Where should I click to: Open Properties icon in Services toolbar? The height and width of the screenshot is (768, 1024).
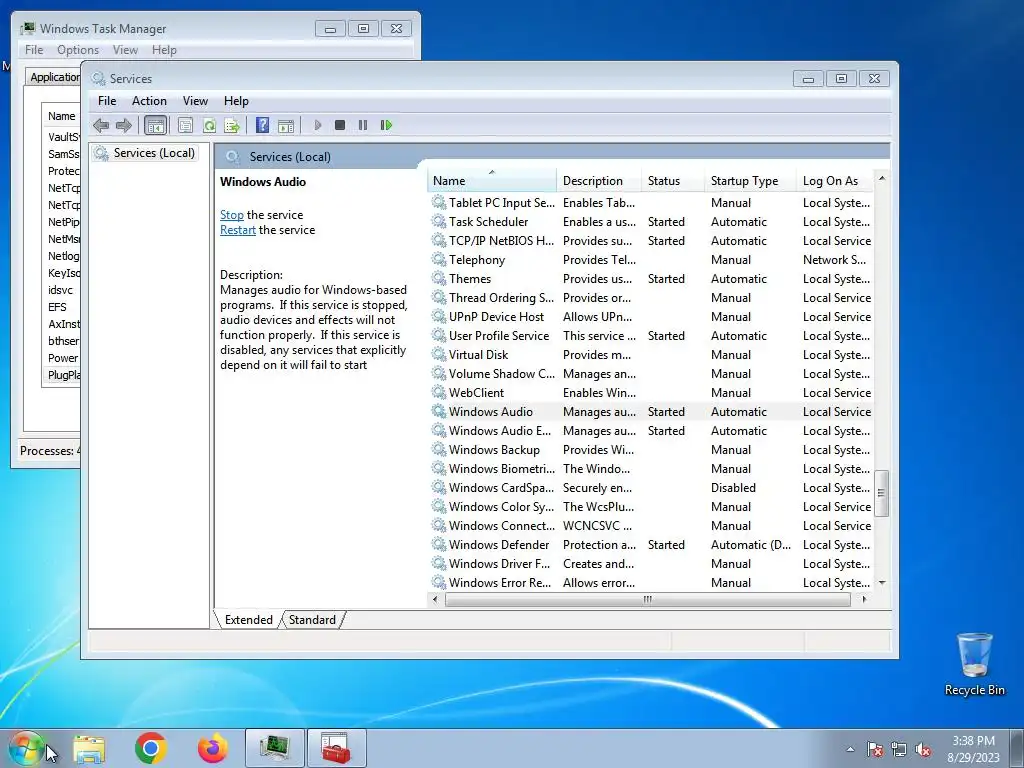tap(185, 125)
